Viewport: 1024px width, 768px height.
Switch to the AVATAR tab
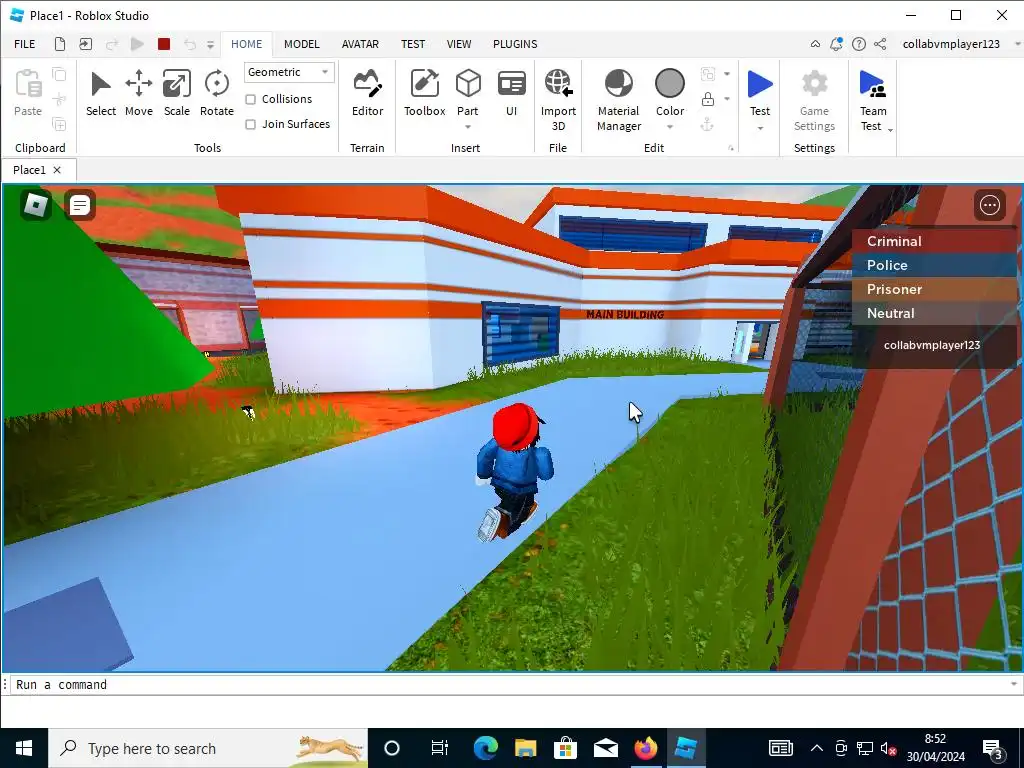pyautogui.click(x=360, y=44)
